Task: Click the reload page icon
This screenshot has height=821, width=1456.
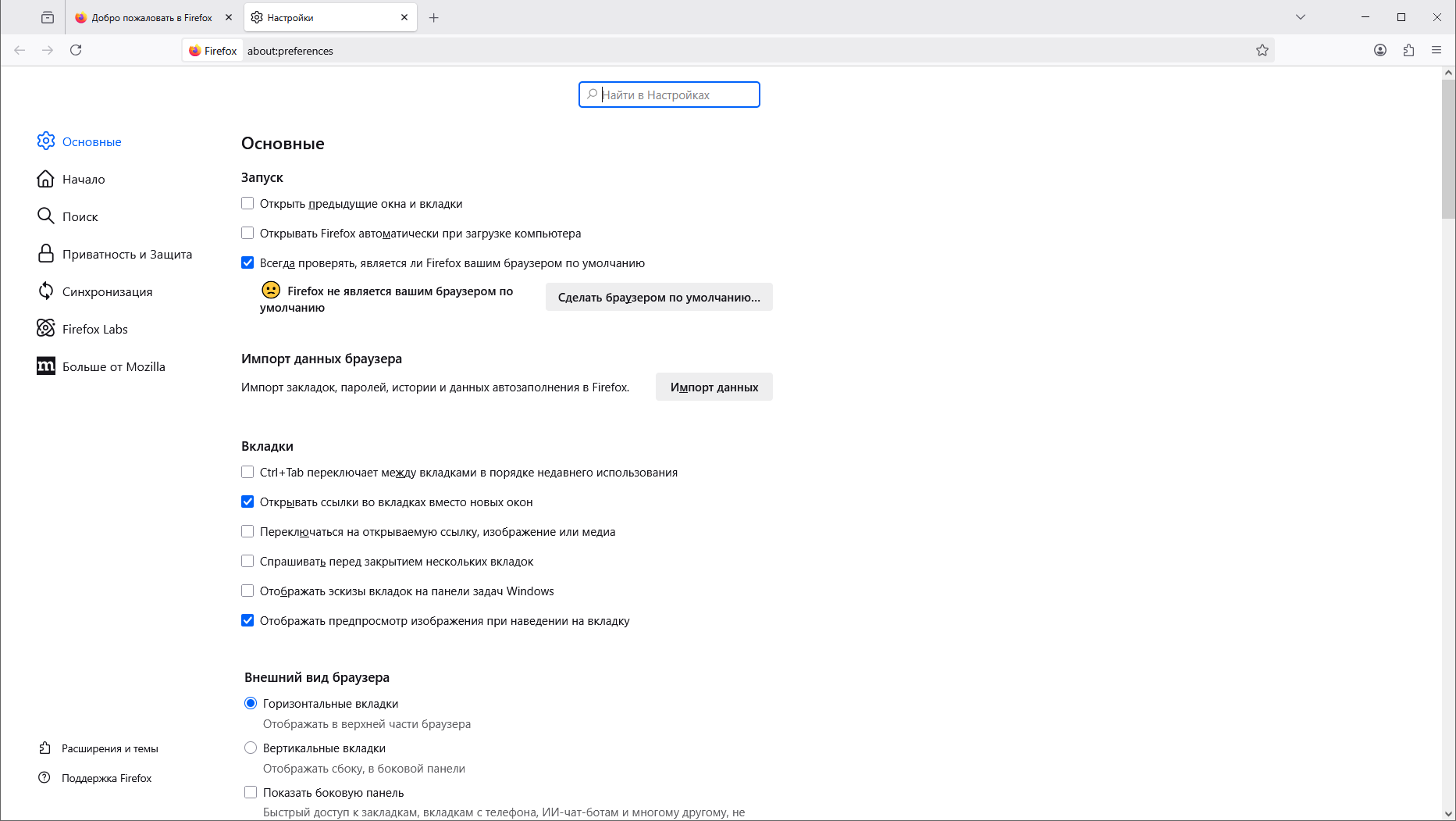Action: point(76,50)
